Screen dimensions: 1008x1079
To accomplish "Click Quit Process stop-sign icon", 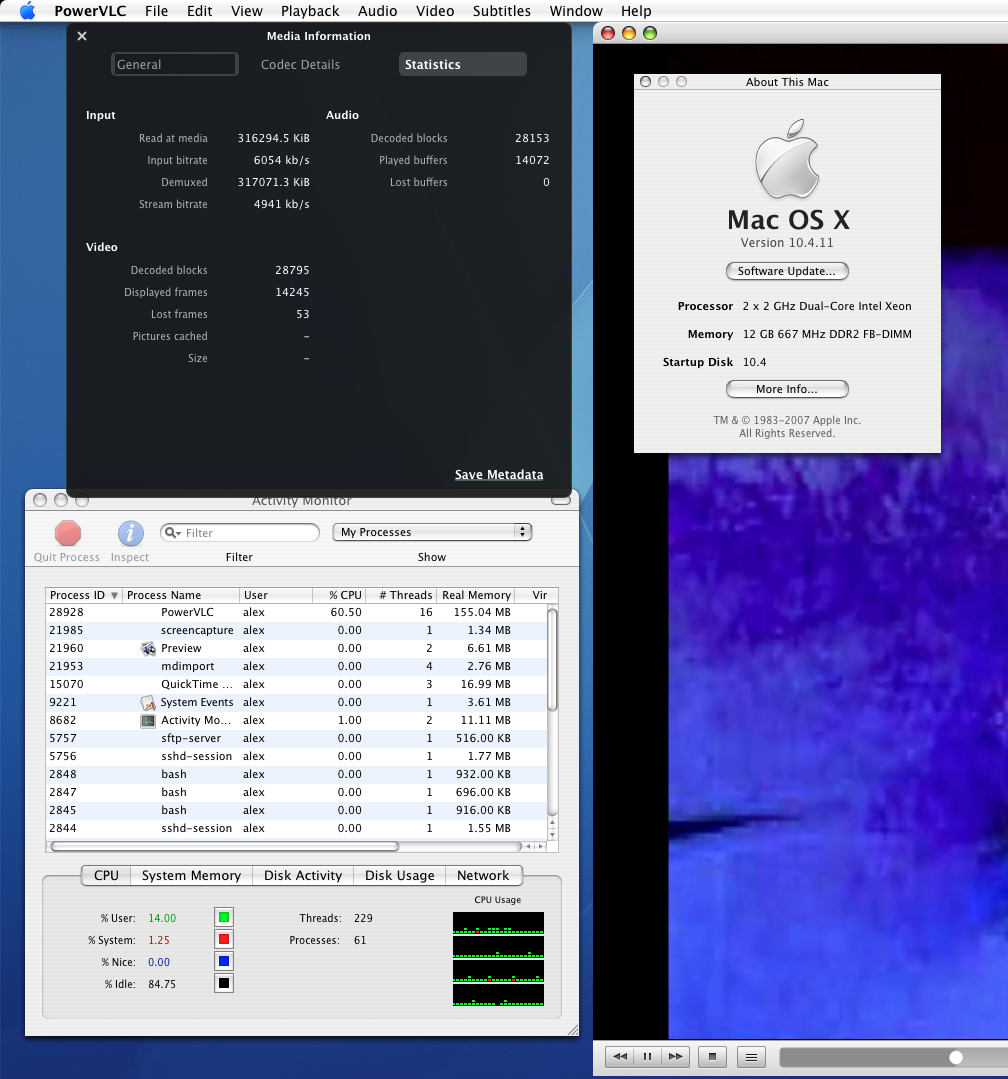I will click(68, 533).
